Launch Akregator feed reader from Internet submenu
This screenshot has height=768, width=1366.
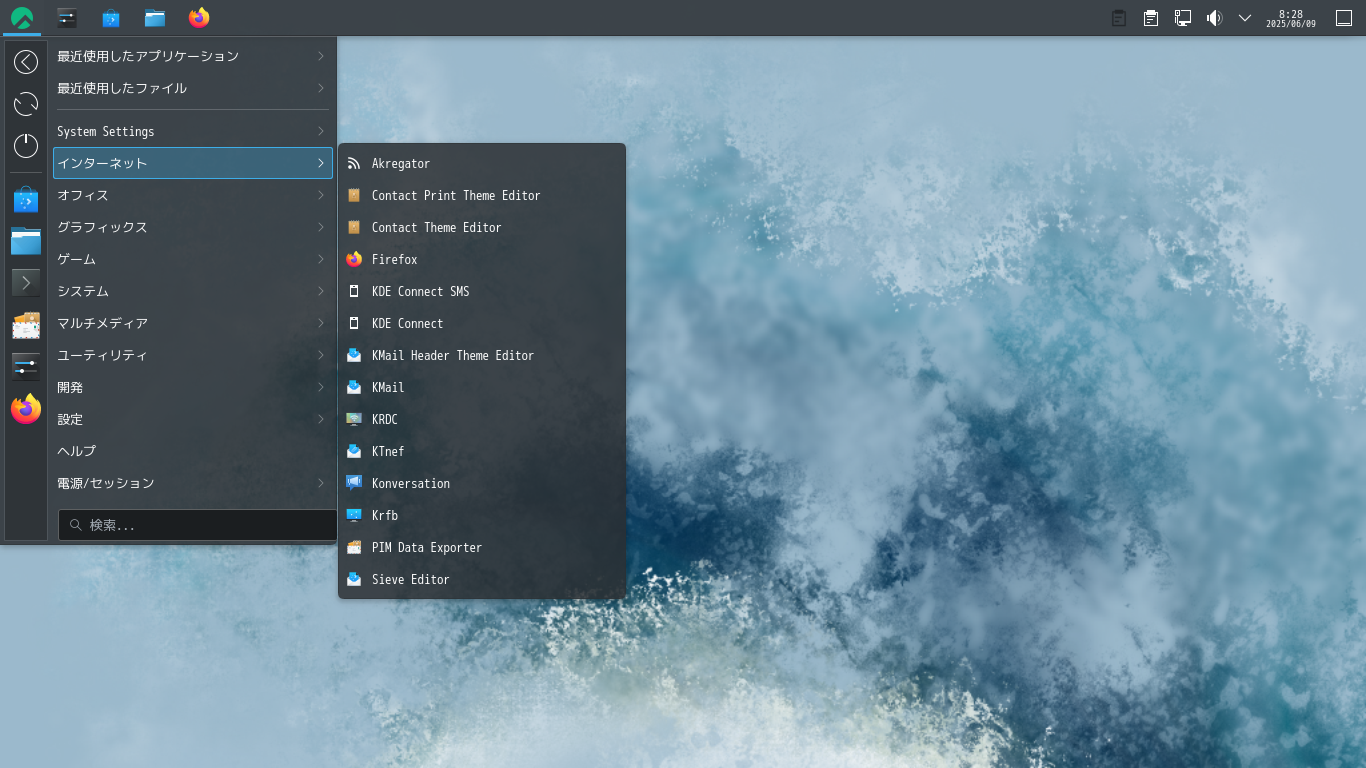pyautogui.click(x=482, y=163)
